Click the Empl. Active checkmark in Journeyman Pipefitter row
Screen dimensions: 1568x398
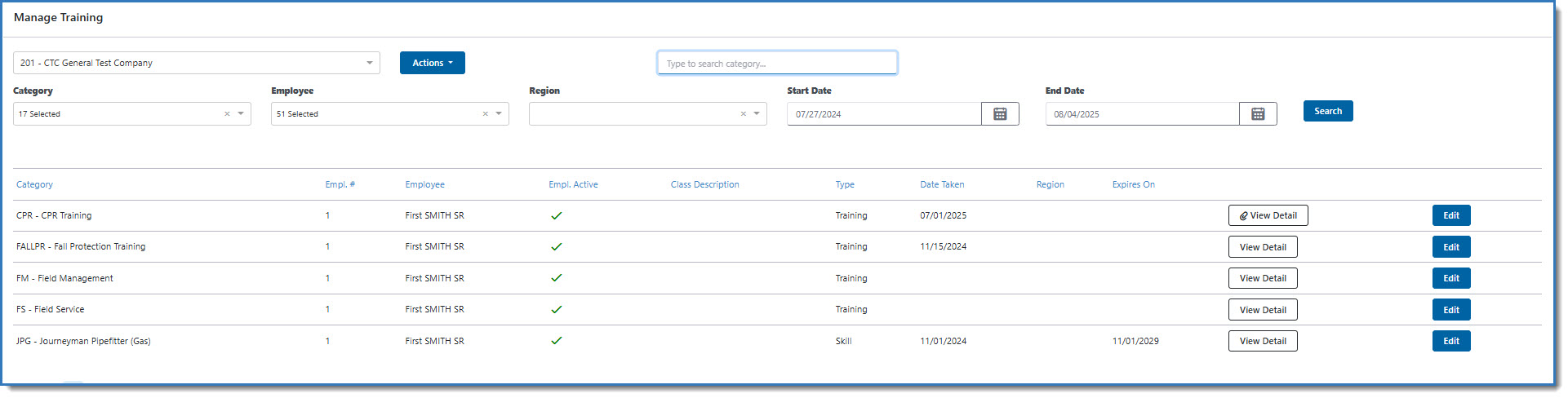point(557,341)
